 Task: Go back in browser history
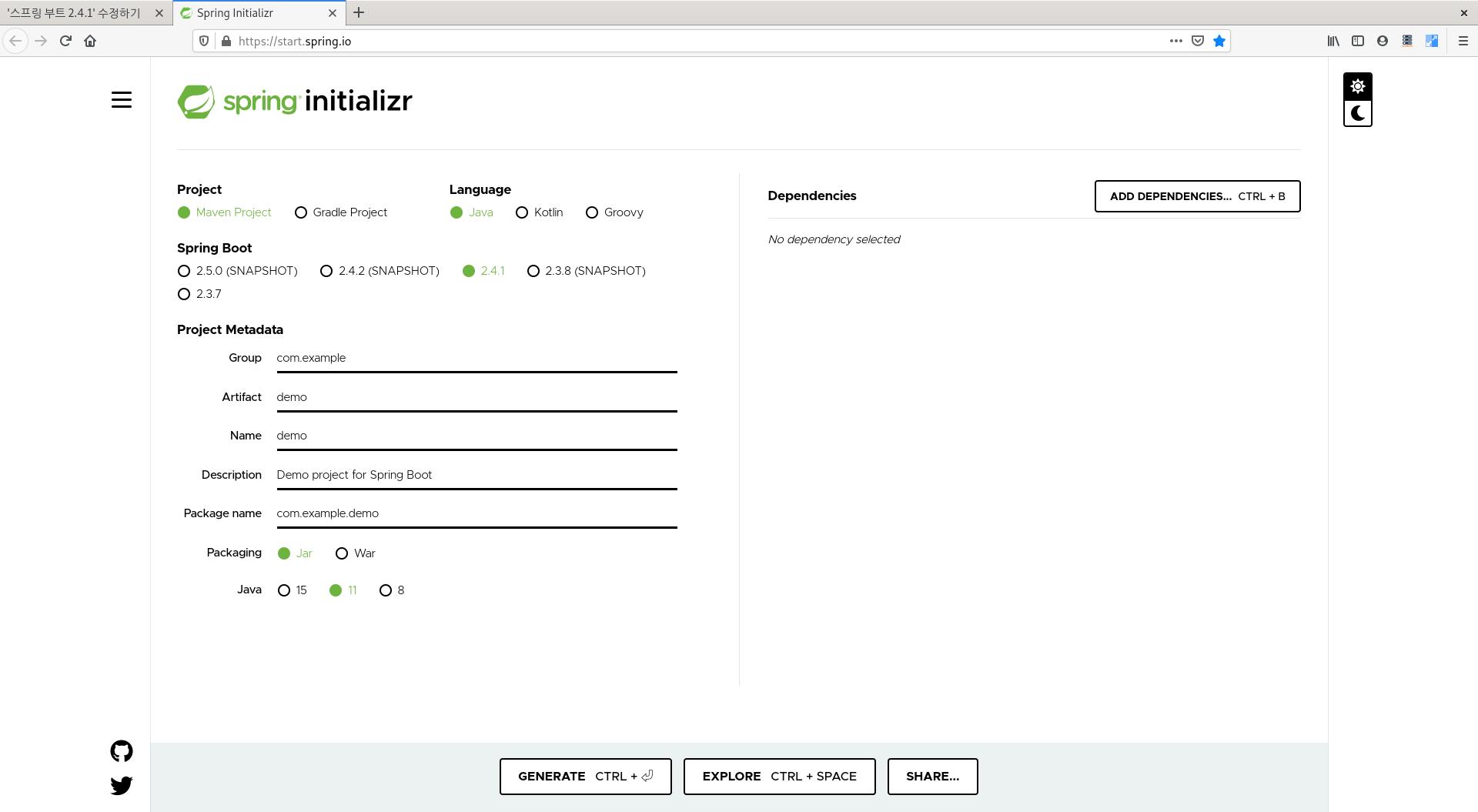15,41
